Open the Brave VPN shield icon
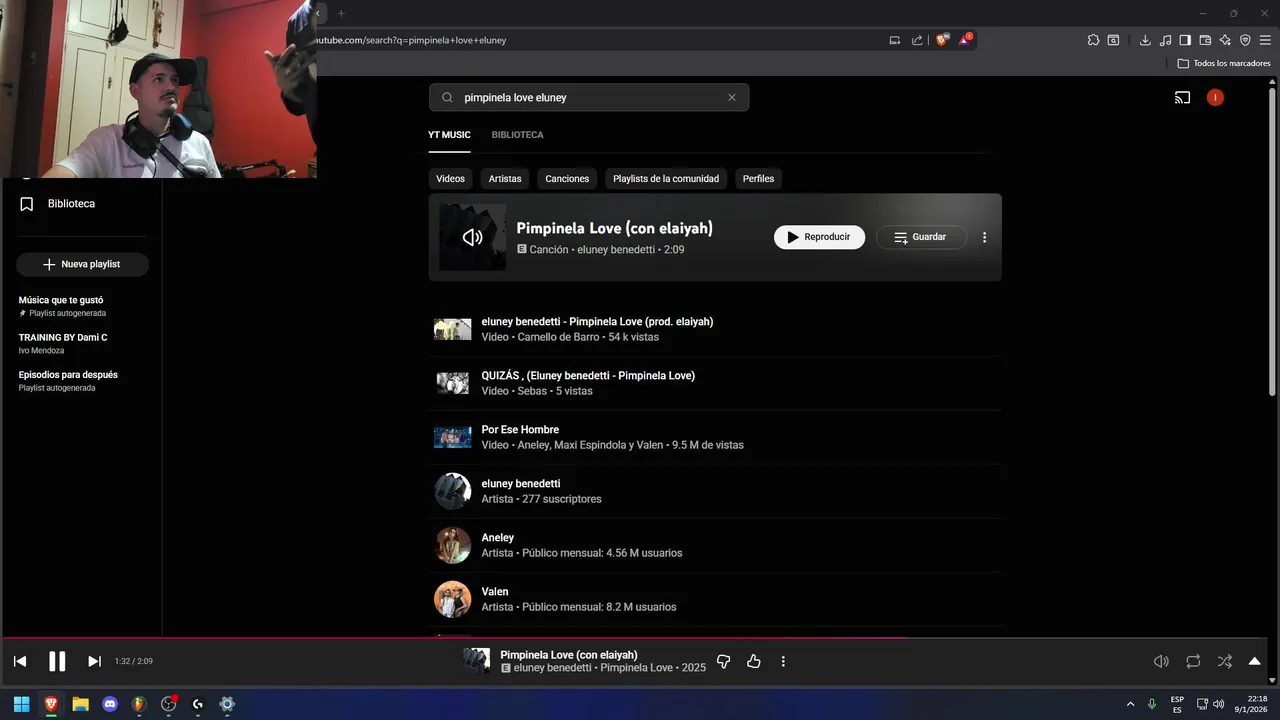1280x720 pixels. tap(1245, 40)
